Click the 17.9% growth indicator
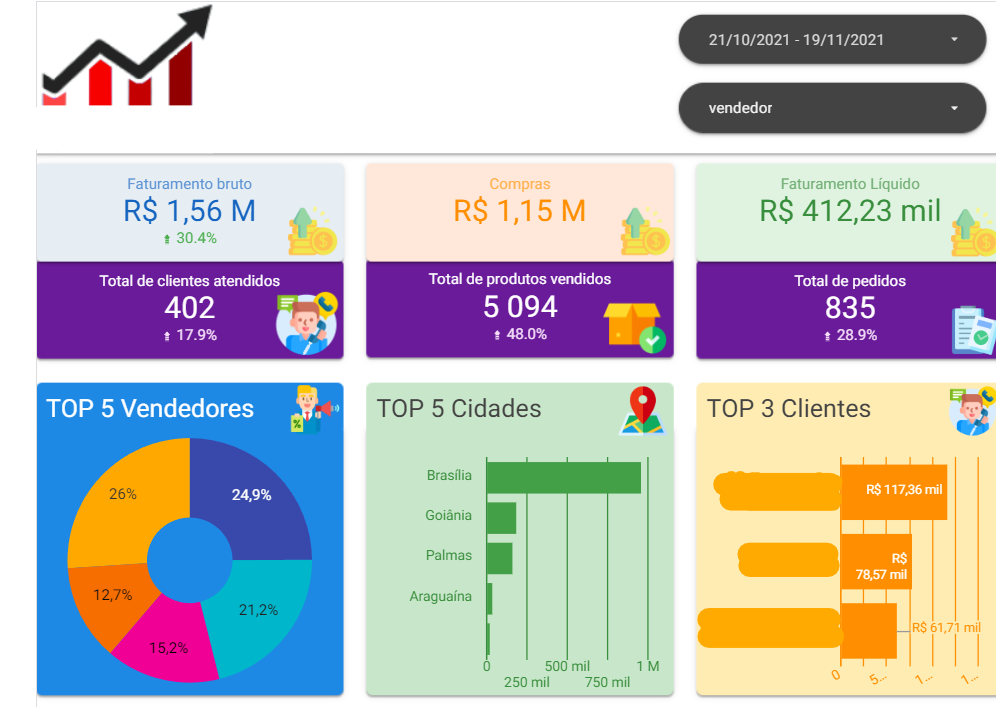This screenshot has height=707, width=996. point(190,335)
